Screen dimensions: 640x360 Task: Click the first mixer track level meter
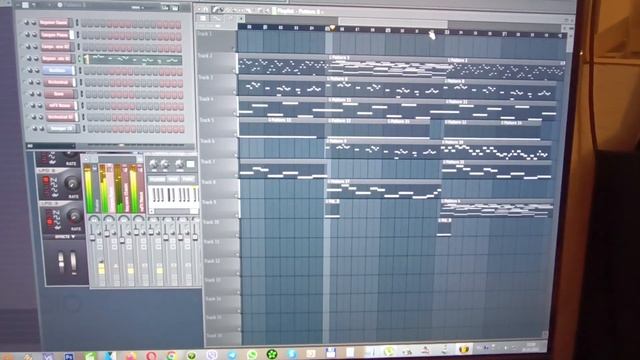coord(89,189)
